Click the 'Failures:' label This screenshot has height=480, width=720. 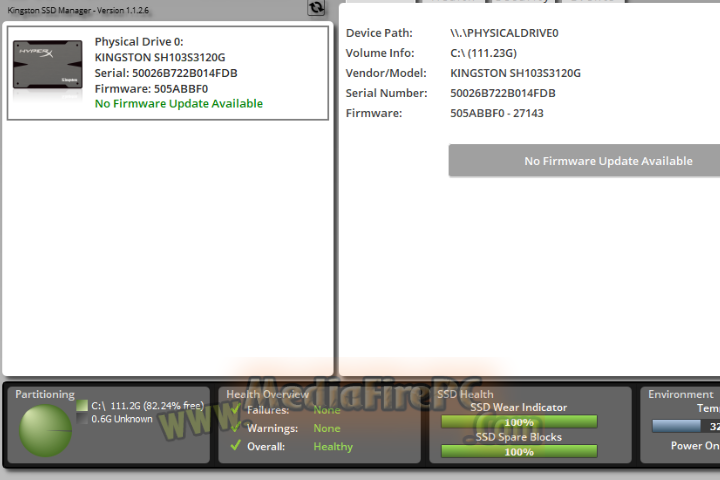[268, 410]
